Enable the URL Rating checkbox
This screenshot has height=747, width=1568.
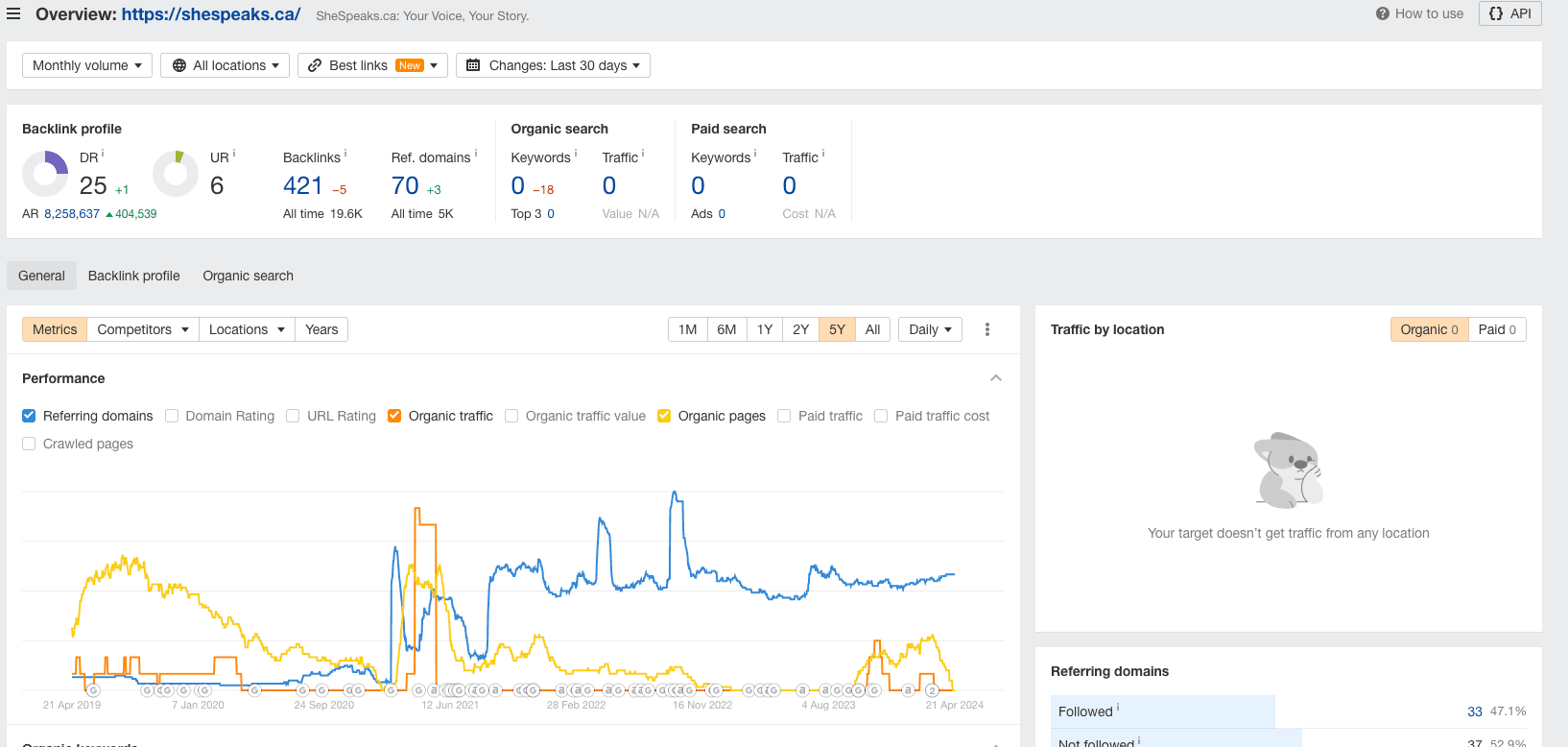coord(293,416)
